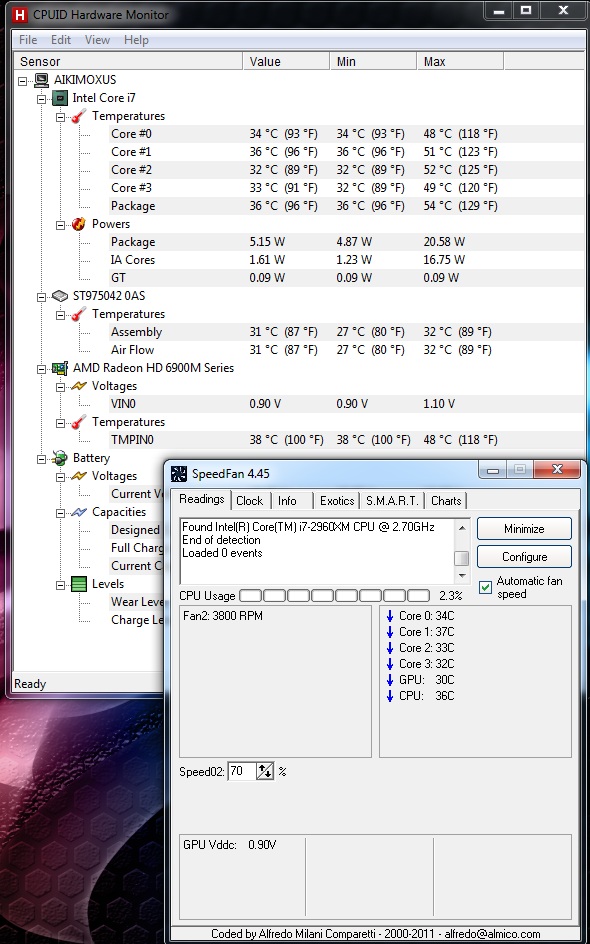Select the Readings tab
The width and height of the screenshot is (590, 944).
click(202, 499)
